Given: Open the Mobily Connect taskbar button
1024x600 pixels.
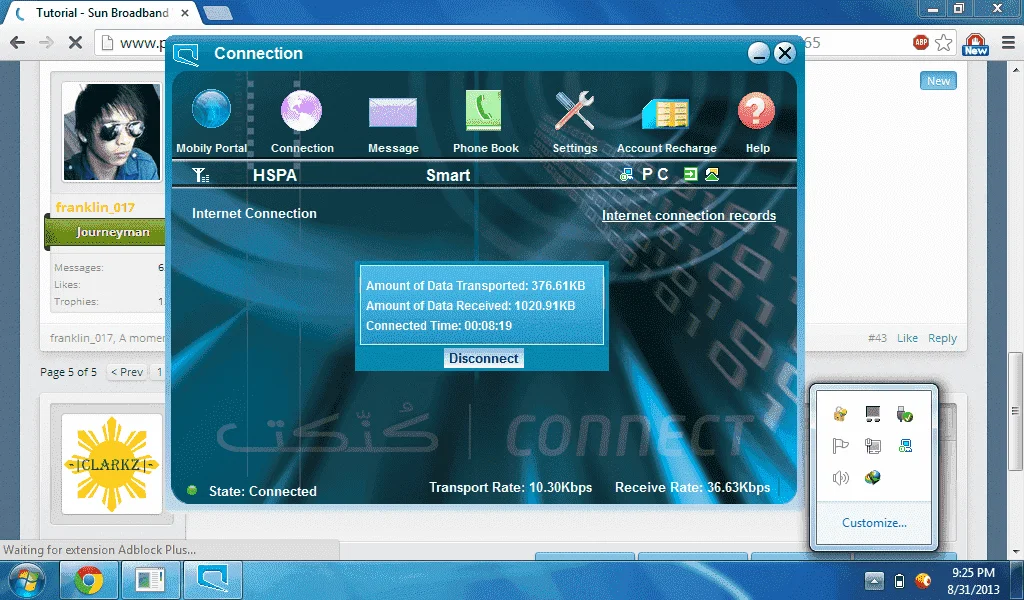Looking at the screenshot, I should (x=212, y=580).
